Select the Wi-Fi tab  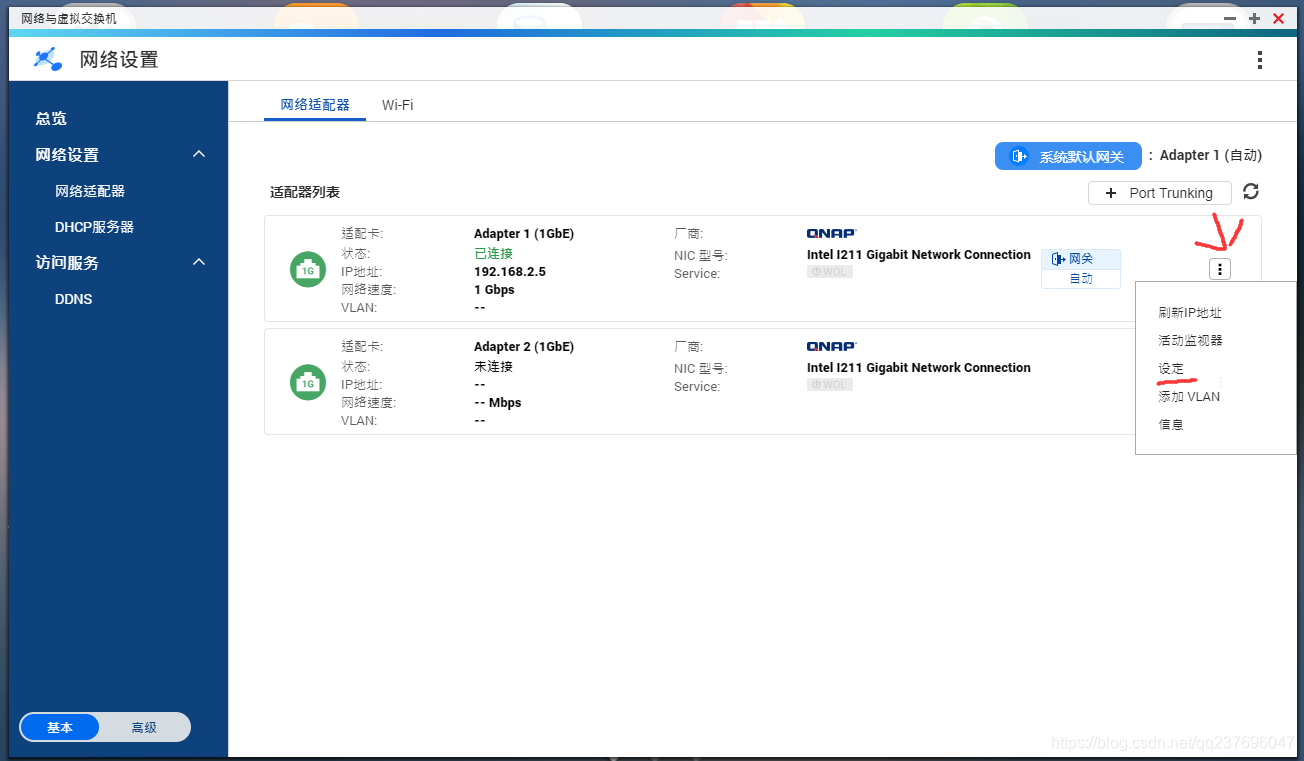tap(397, 105)
